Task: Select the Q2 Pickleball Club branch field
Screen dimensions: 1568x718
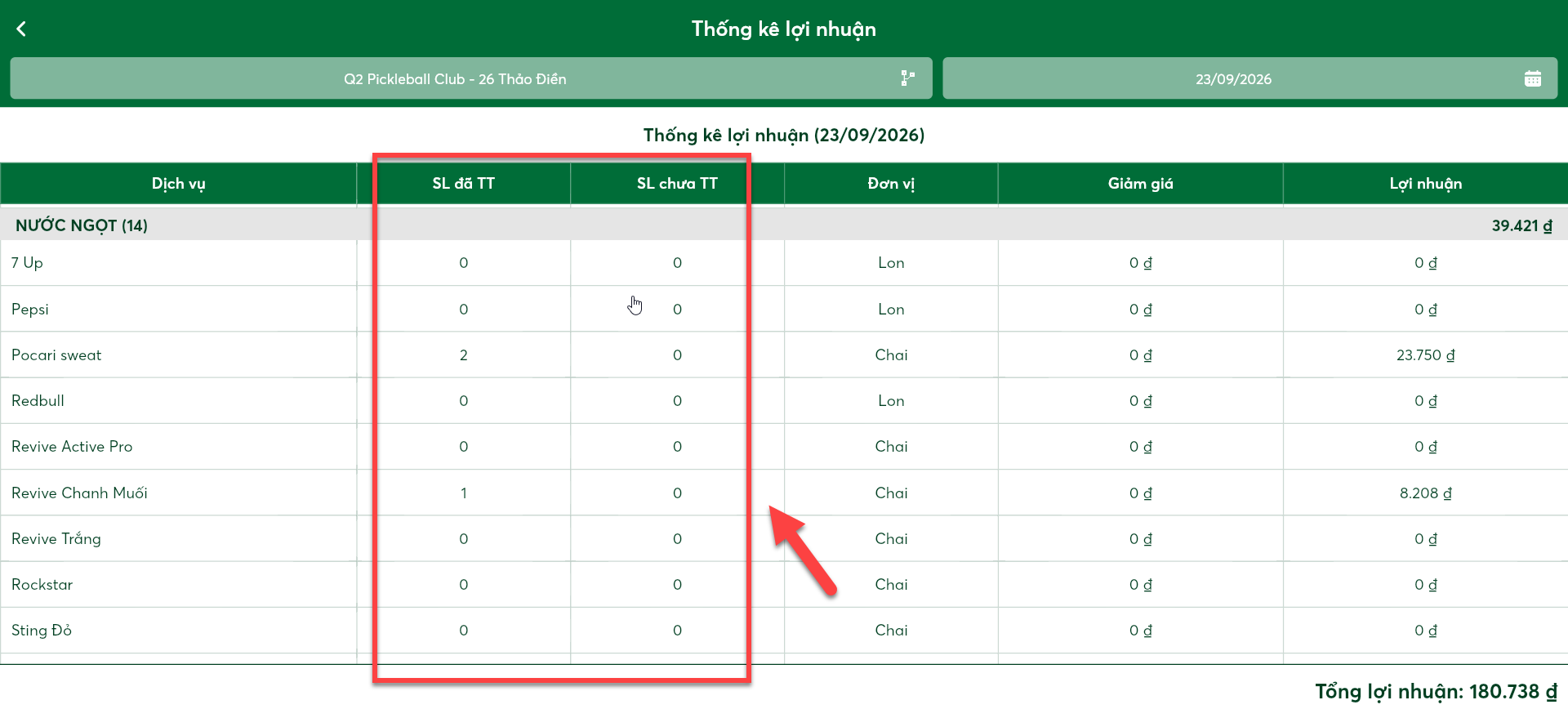Action: pyautogui.click(x=471, y=78)
